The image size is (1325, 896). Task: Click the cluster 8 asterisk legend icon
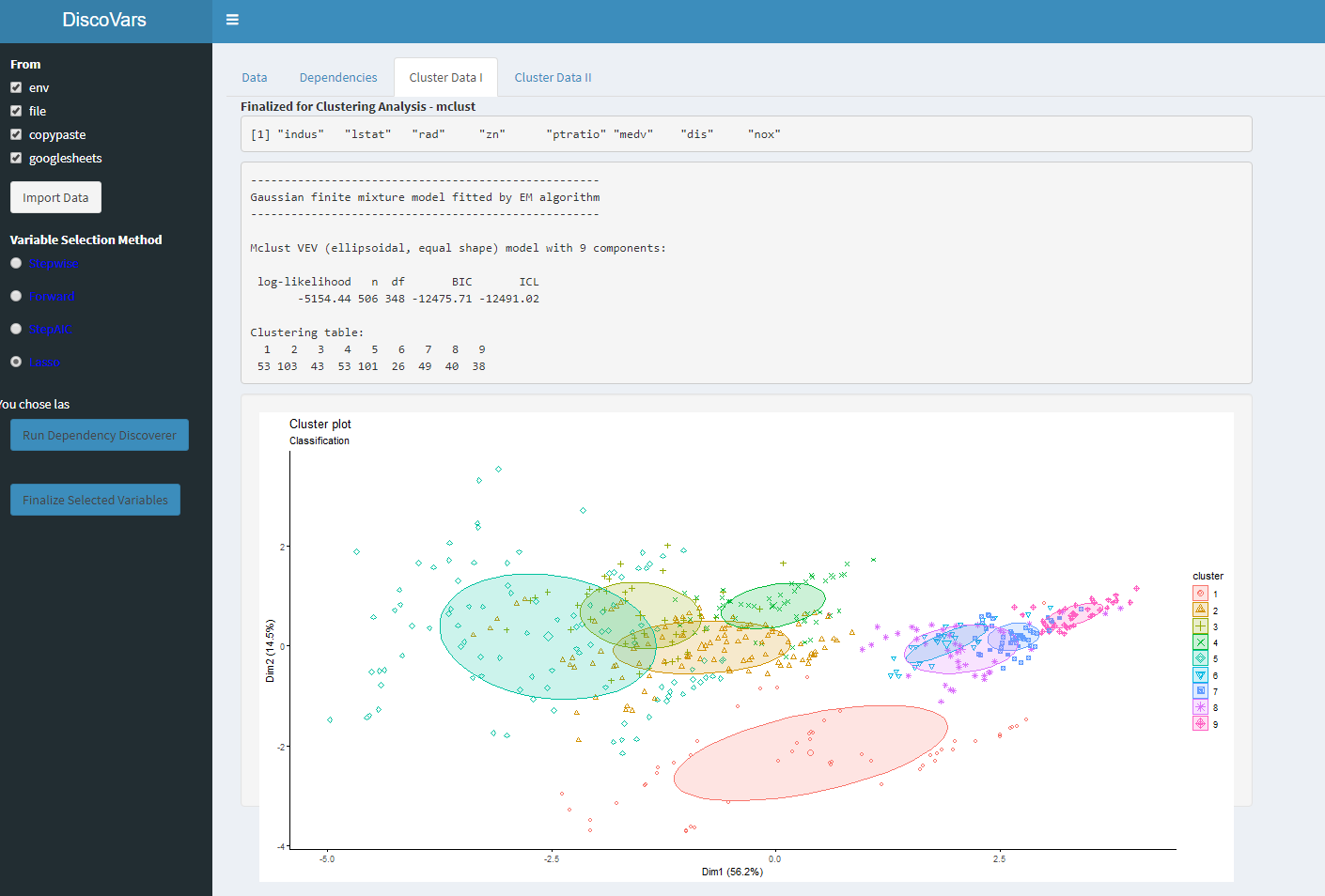[x=1200, y=707]
